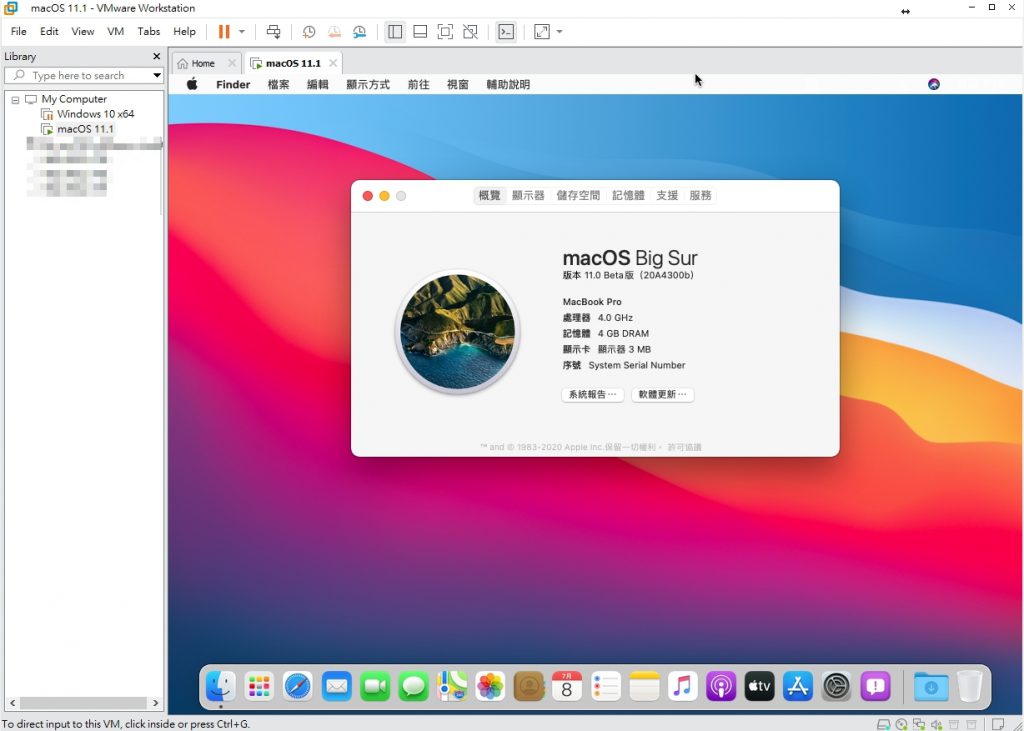Open the VM menu
Image resolution: width=1024 pixels, height=731 pixels.
116,32
